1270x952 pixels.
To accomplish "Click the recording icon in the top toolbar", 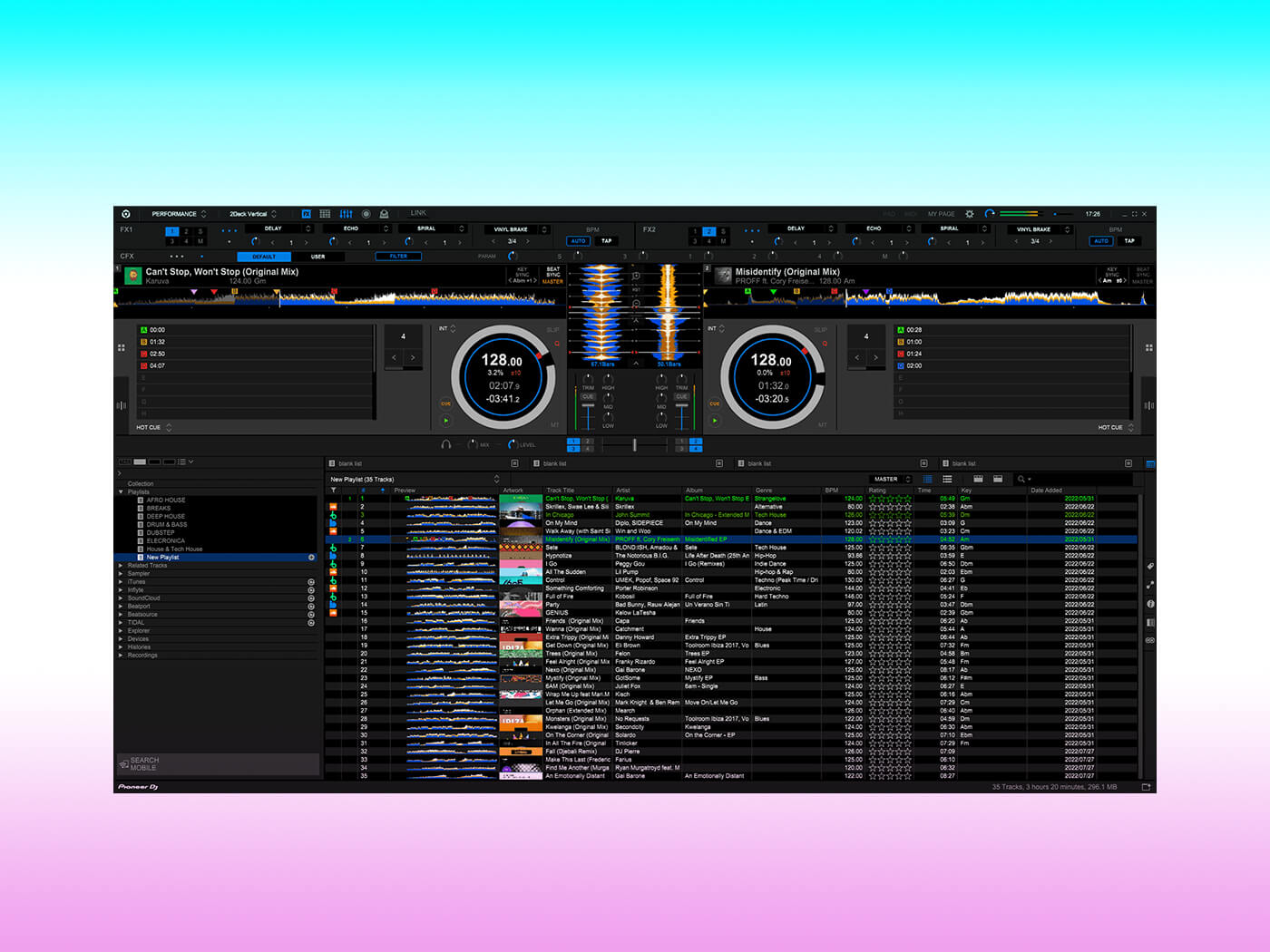I will [366, 213].
